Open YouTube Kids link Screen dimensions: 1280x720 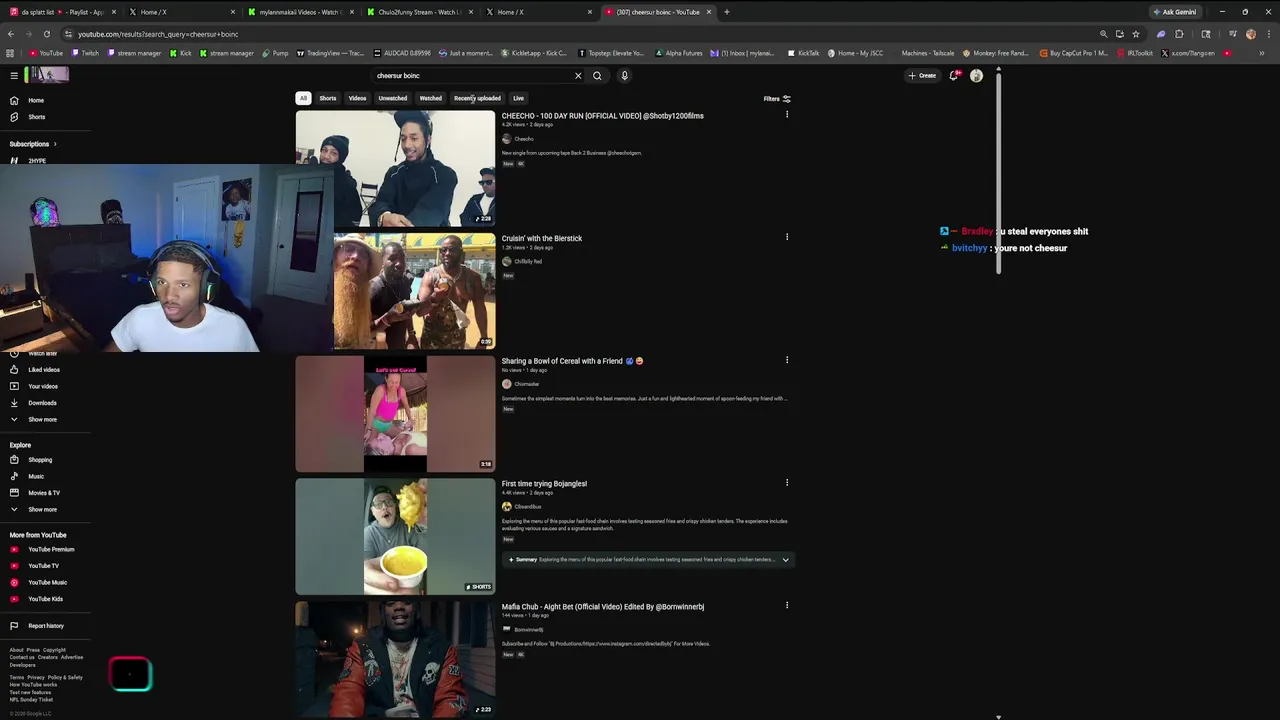point(45,599)
